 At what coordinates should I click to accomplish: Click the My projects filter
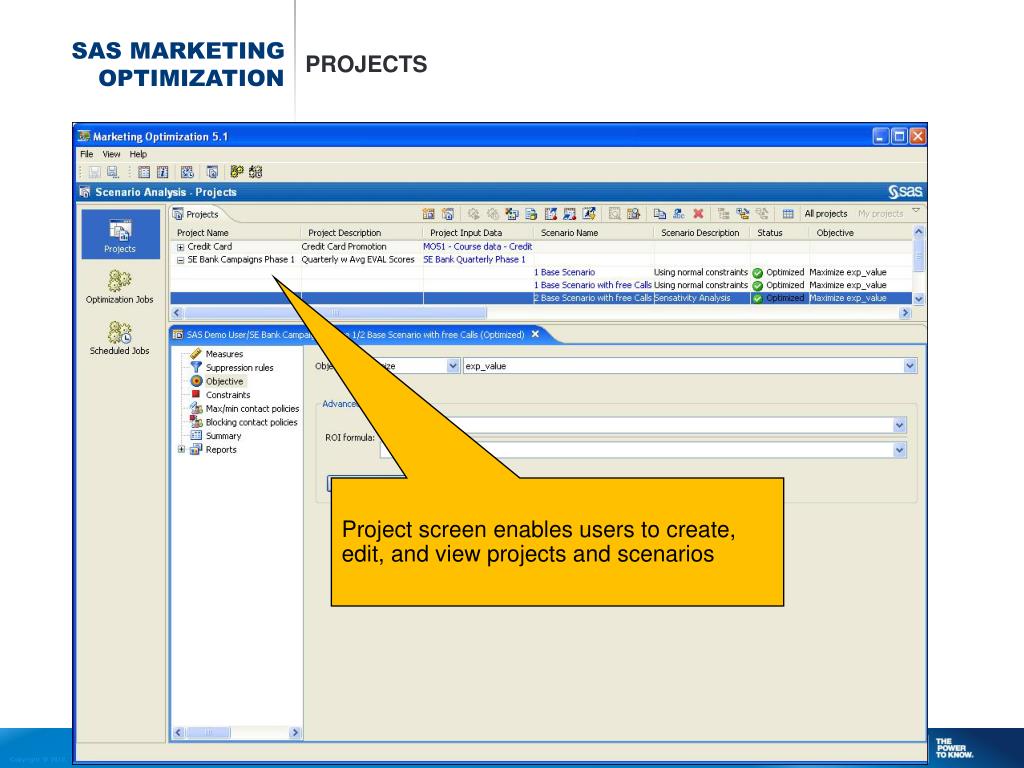(x=880, y=214)
